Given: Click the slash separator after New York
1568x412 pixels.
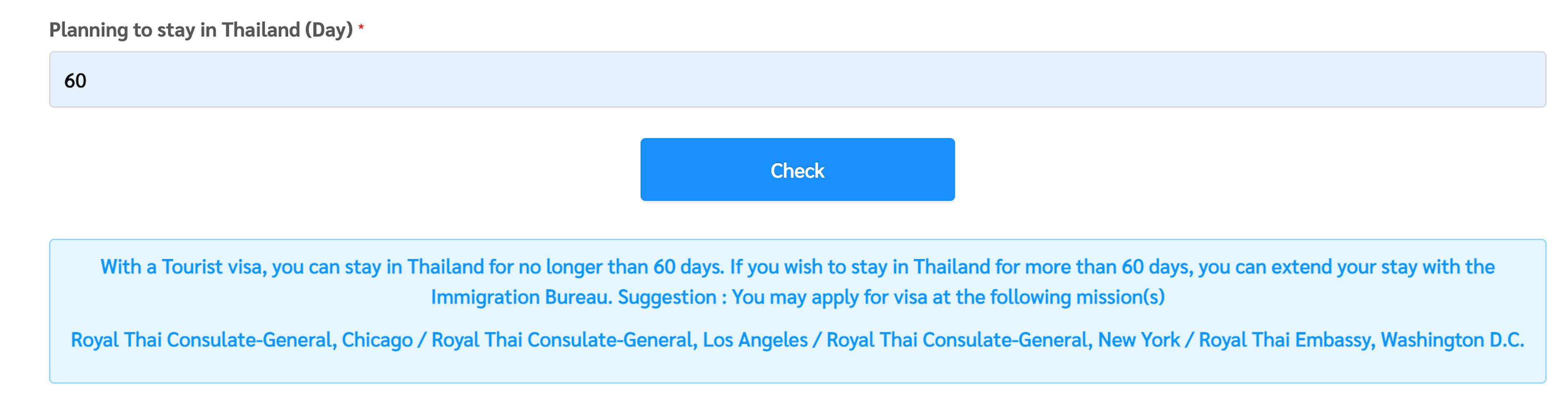Looking at the screenshot, I should (1189, 340).
